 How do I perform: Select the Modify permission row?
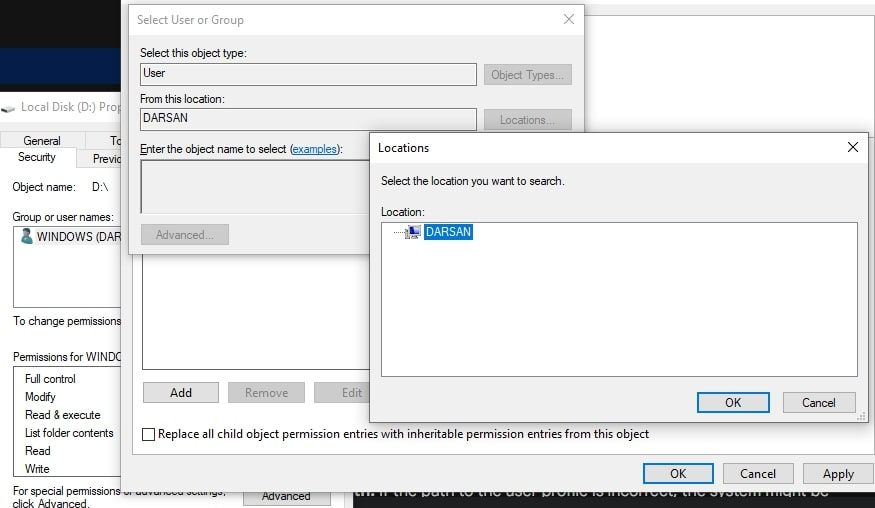pyautogui.click(x=40, y=396)
